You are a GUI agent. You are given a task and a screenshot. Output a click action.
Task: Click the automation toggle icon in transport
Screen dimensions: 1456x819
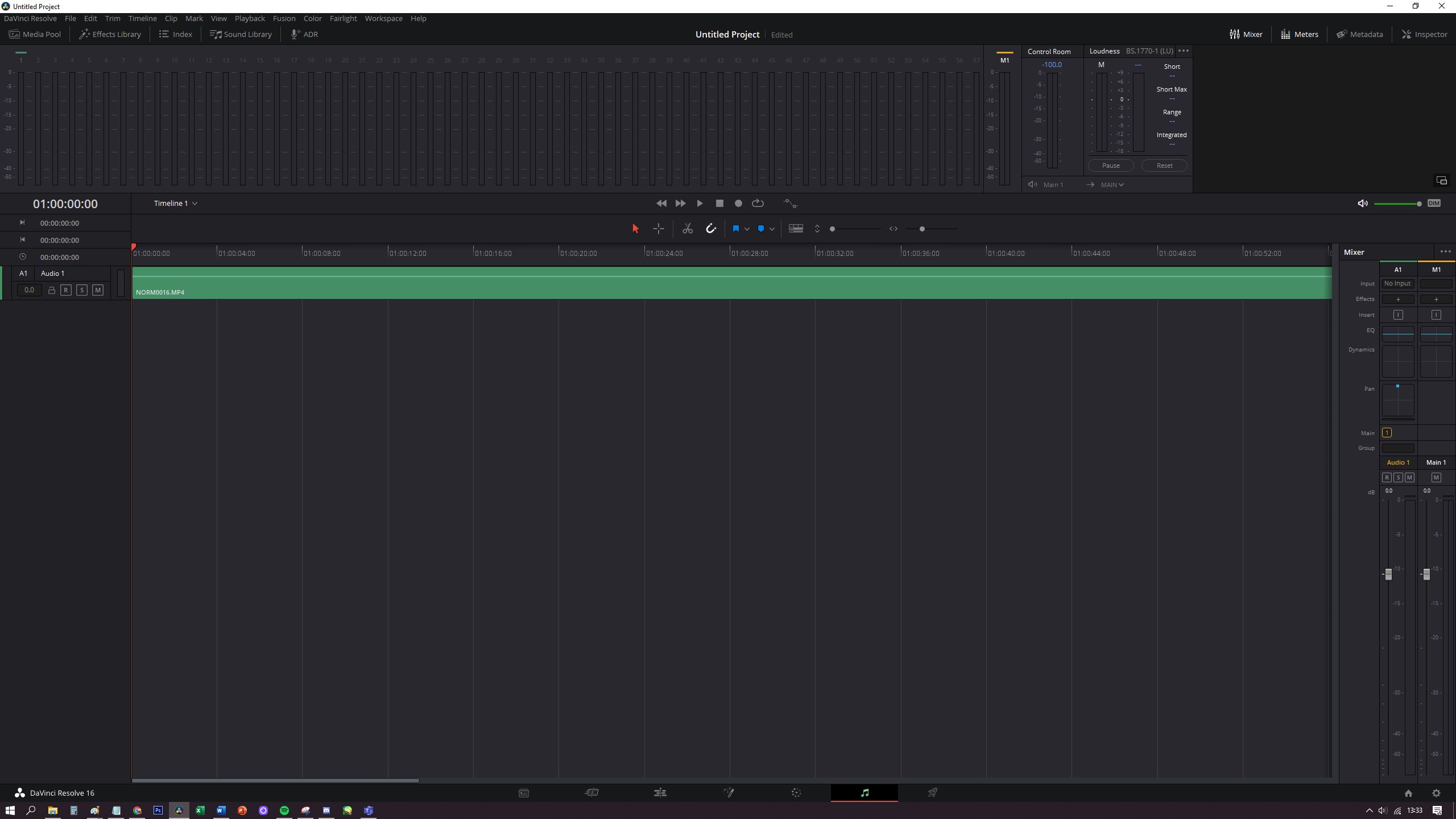[791, 203]
